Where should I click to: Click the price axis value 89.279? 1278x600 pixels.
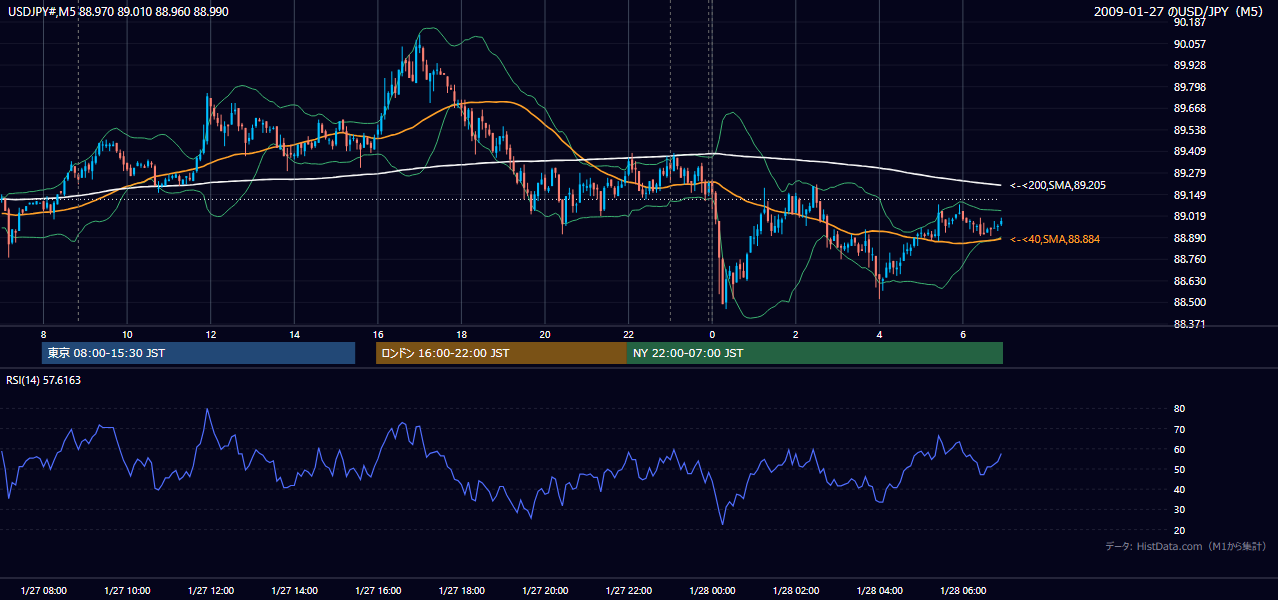1190,173
